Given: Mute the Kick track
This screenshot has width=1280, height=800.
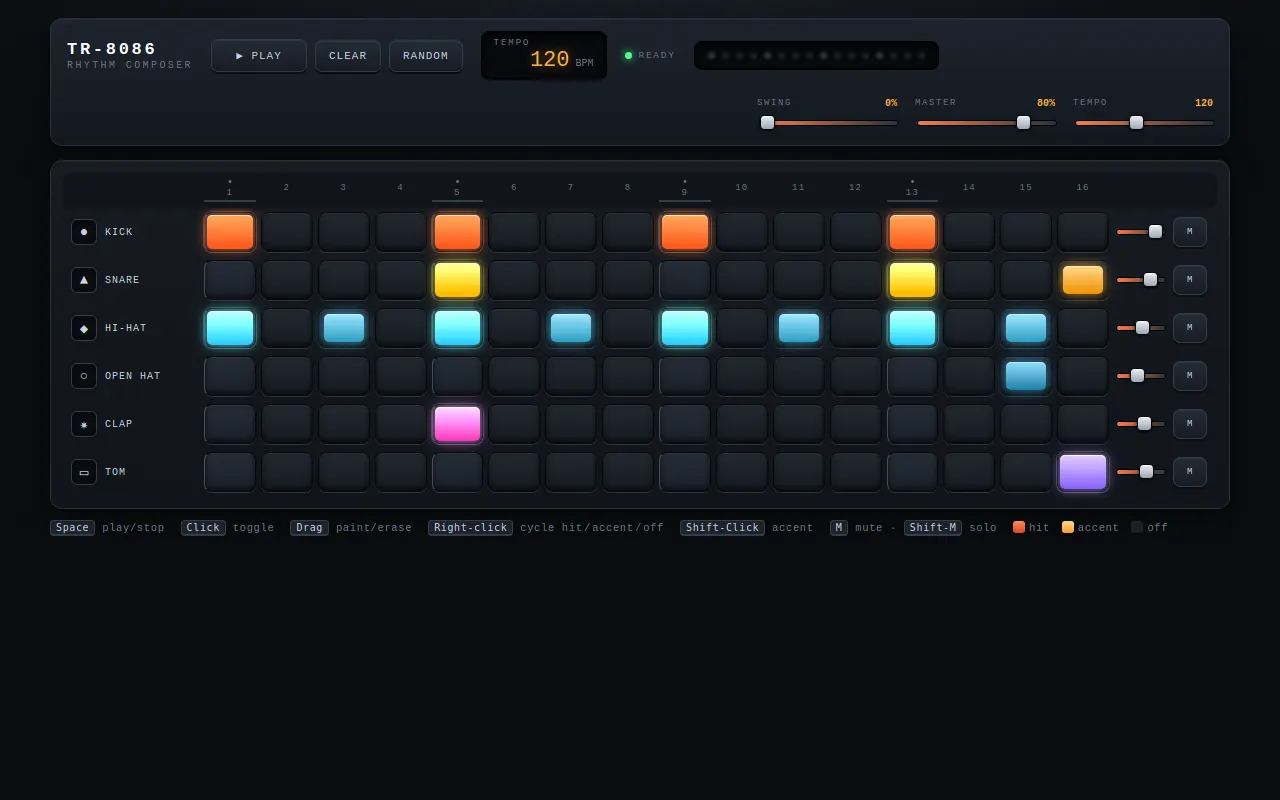Looking at the screenshot, I should pos(1190,232).
